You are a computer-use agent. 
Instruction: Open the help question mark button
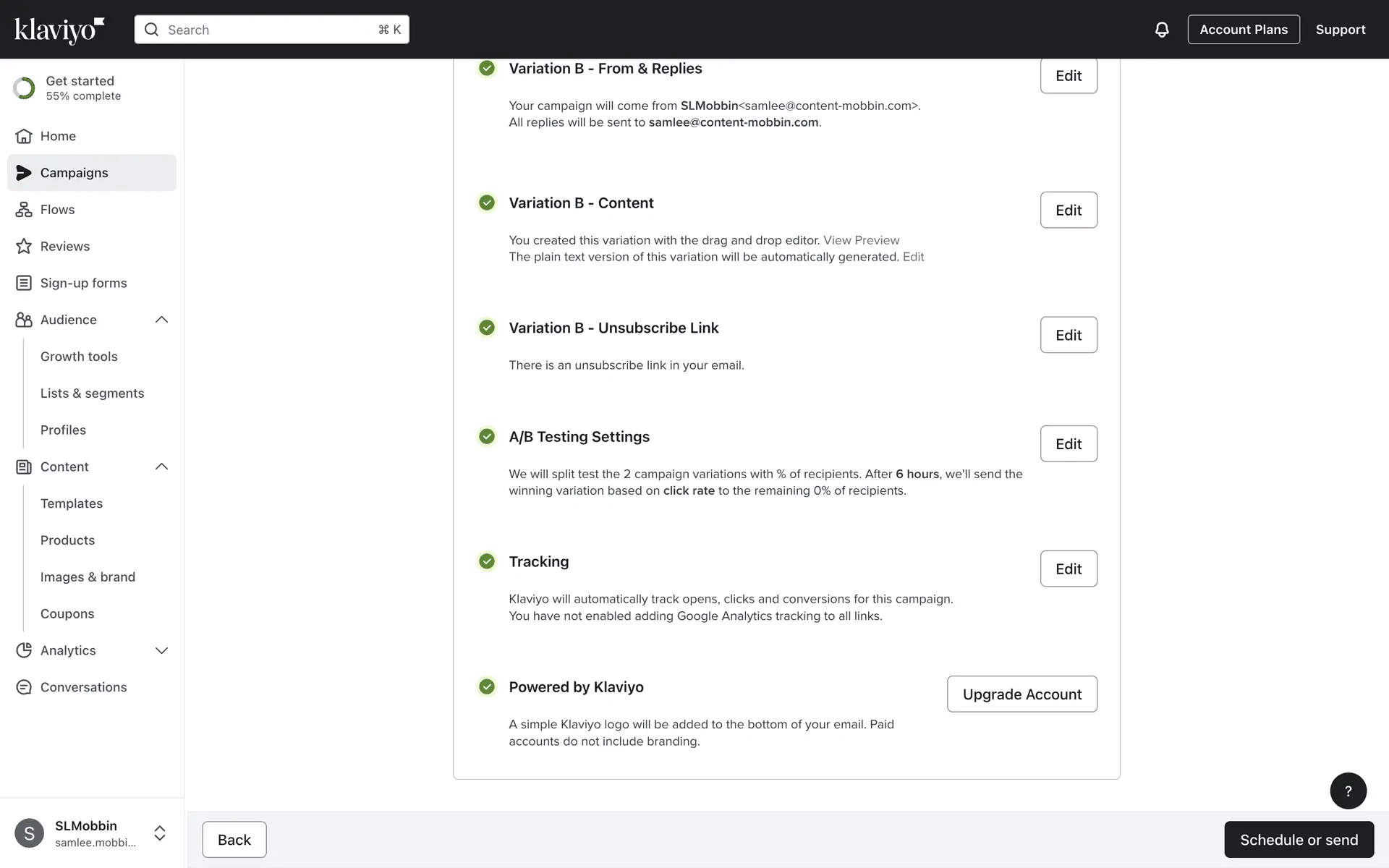1348,791
